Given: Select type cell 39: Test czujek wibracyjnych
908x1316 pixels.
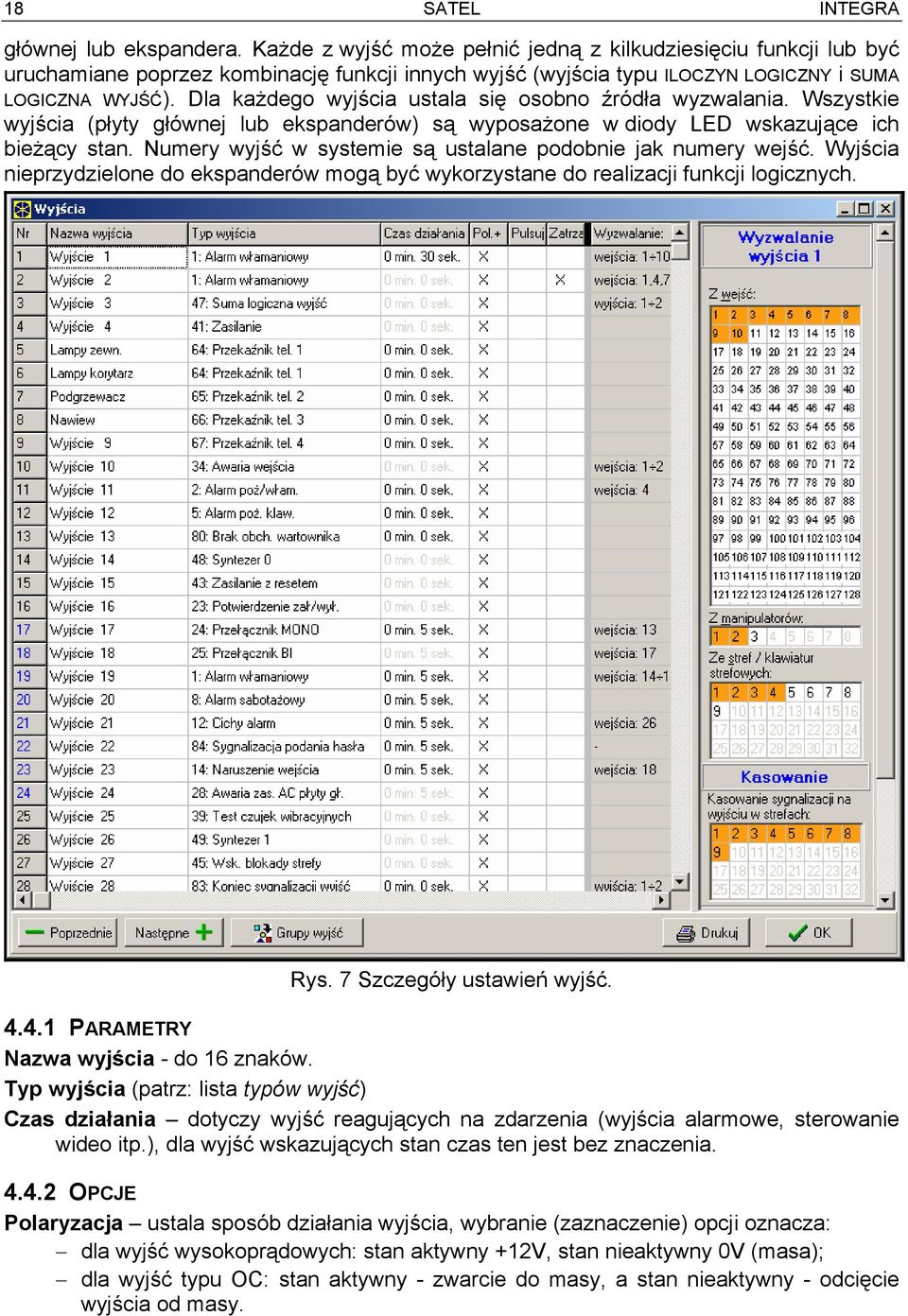Looking at the screenshot, I should (284, 816).
